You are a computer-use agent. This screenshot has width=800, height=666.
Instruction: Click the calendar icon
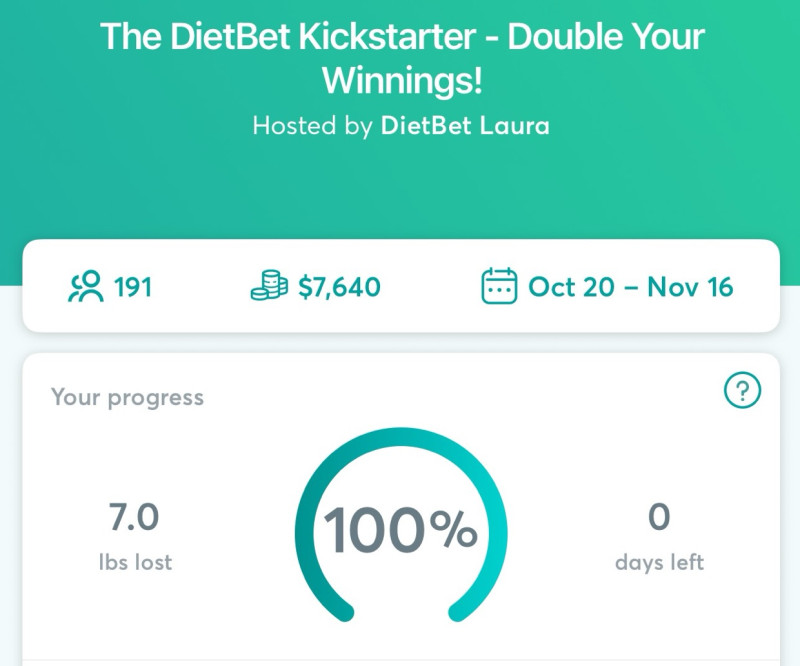coord(499,287)
